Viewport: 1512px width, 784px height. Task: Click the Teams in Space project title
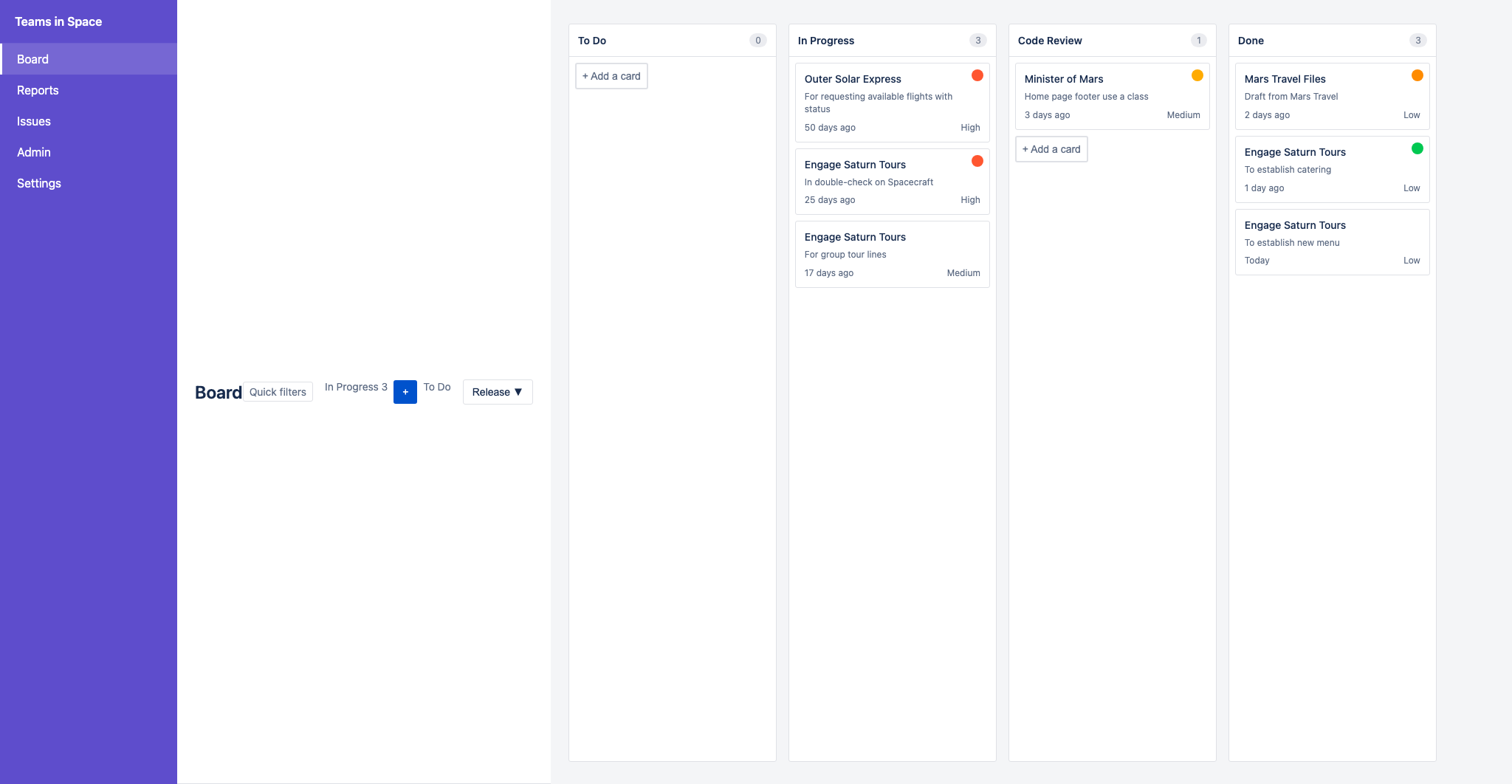pos(58,21)
